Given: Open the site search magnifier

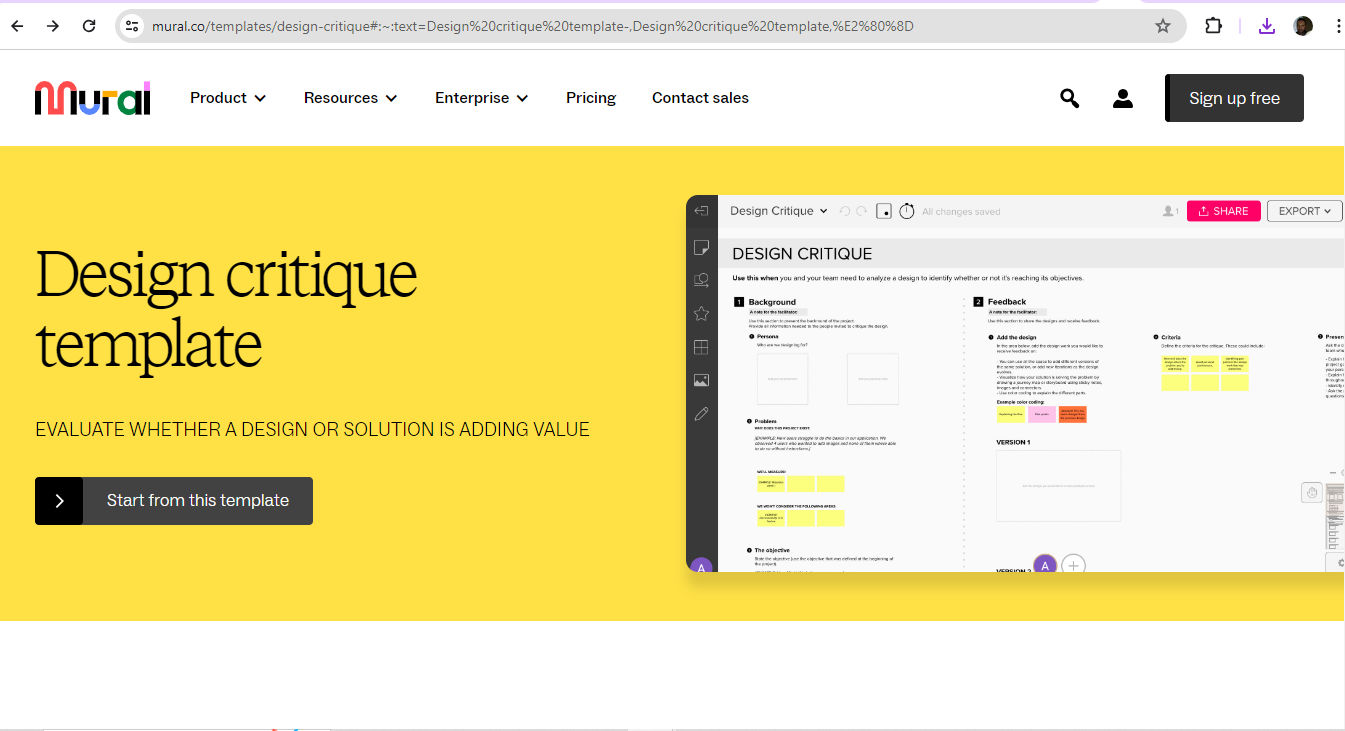Looking at the screenshot, I should [x=1069, y=98].
